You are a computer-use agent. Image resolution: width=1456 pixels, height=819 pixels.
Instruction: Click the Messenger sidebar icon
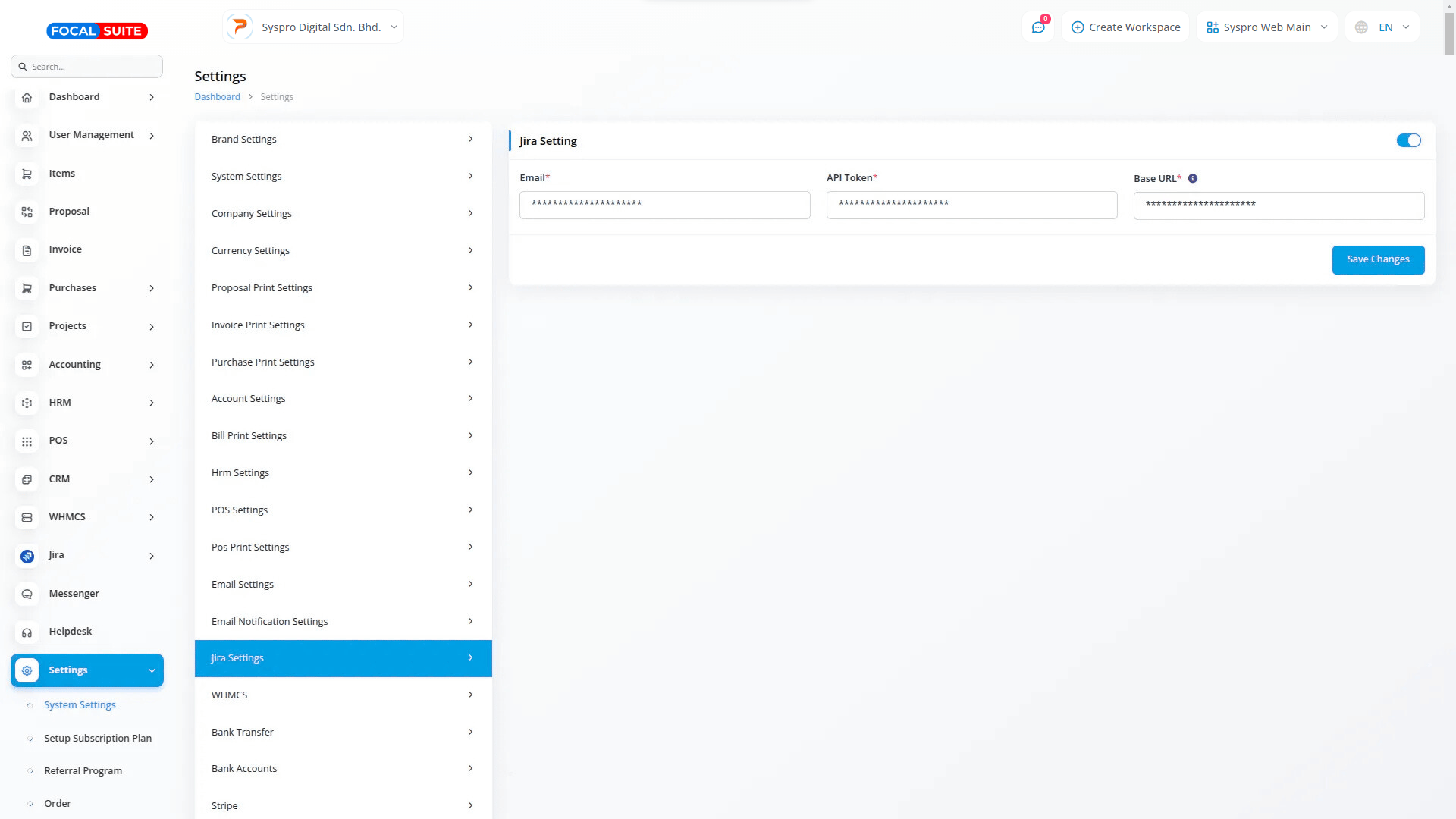(x=27, y=594)
